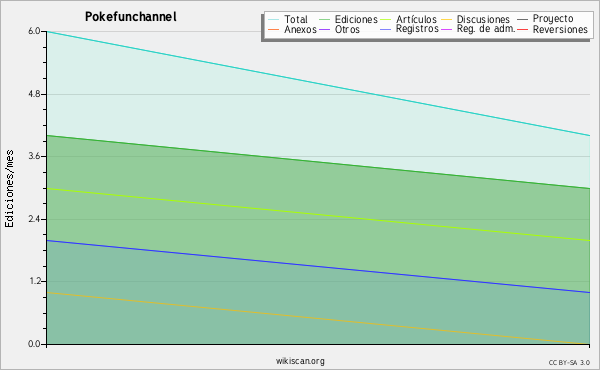The image size is (600, 370).
Task: Click the Reversiones legend label
Action: coord(560,29)
